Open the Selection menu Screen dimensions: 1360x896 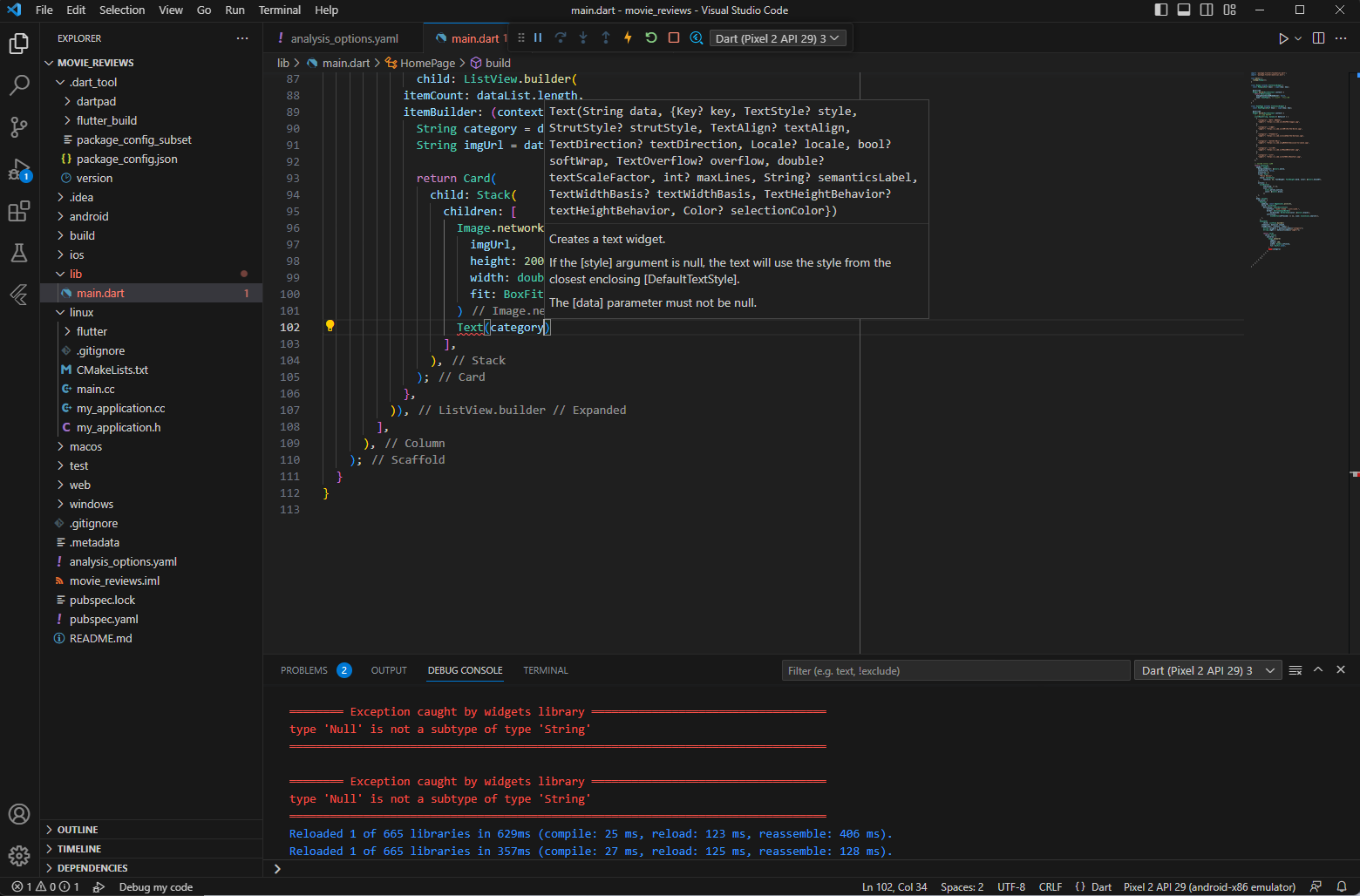pyautogui.click(x=122, y=10)
